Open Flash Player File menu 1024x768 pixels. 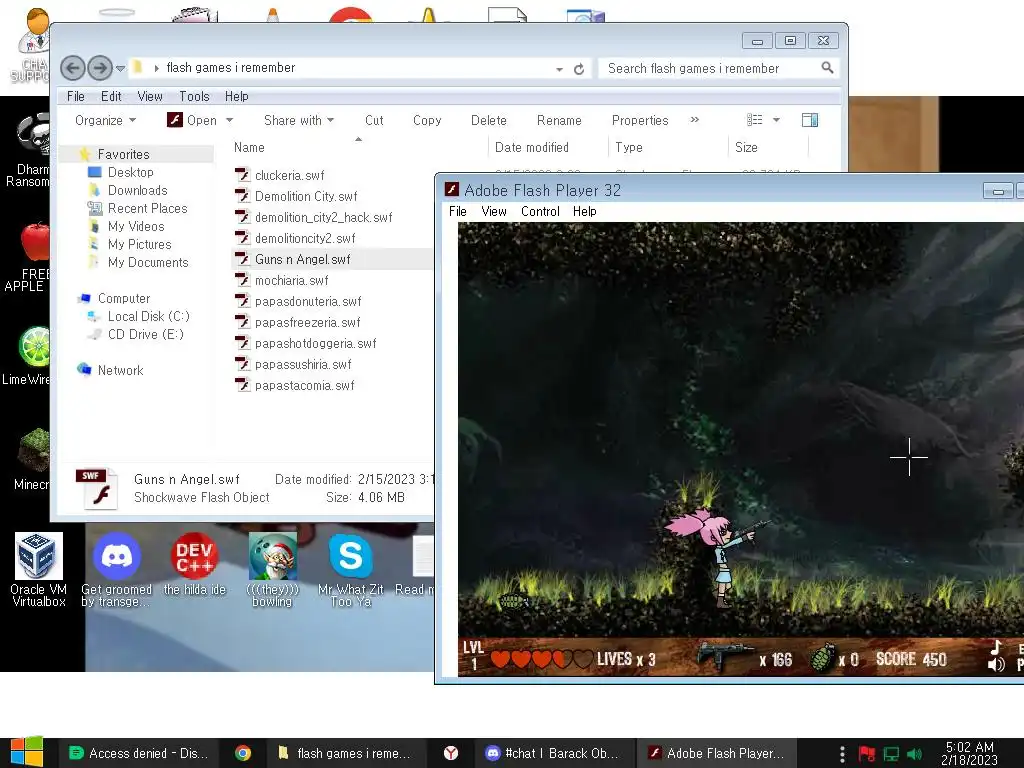pos(458,211)
